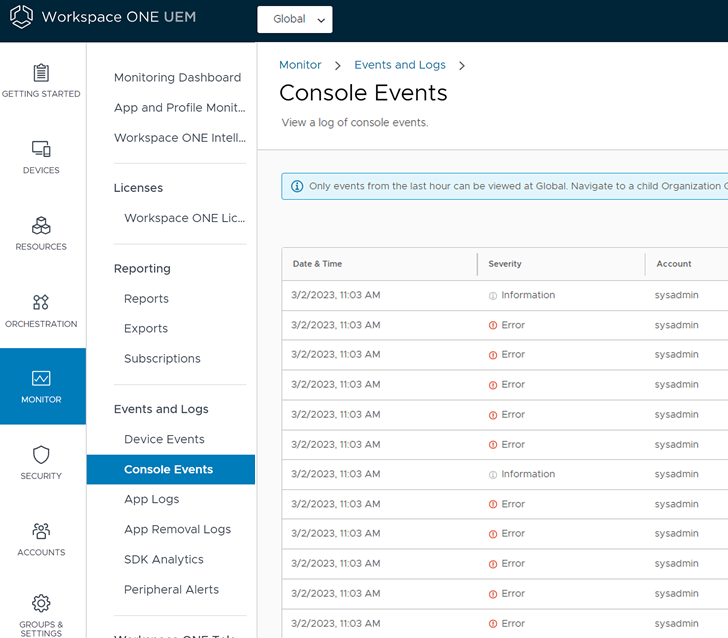
Task: Click Information severity in the first row
Action: [522, 295]
